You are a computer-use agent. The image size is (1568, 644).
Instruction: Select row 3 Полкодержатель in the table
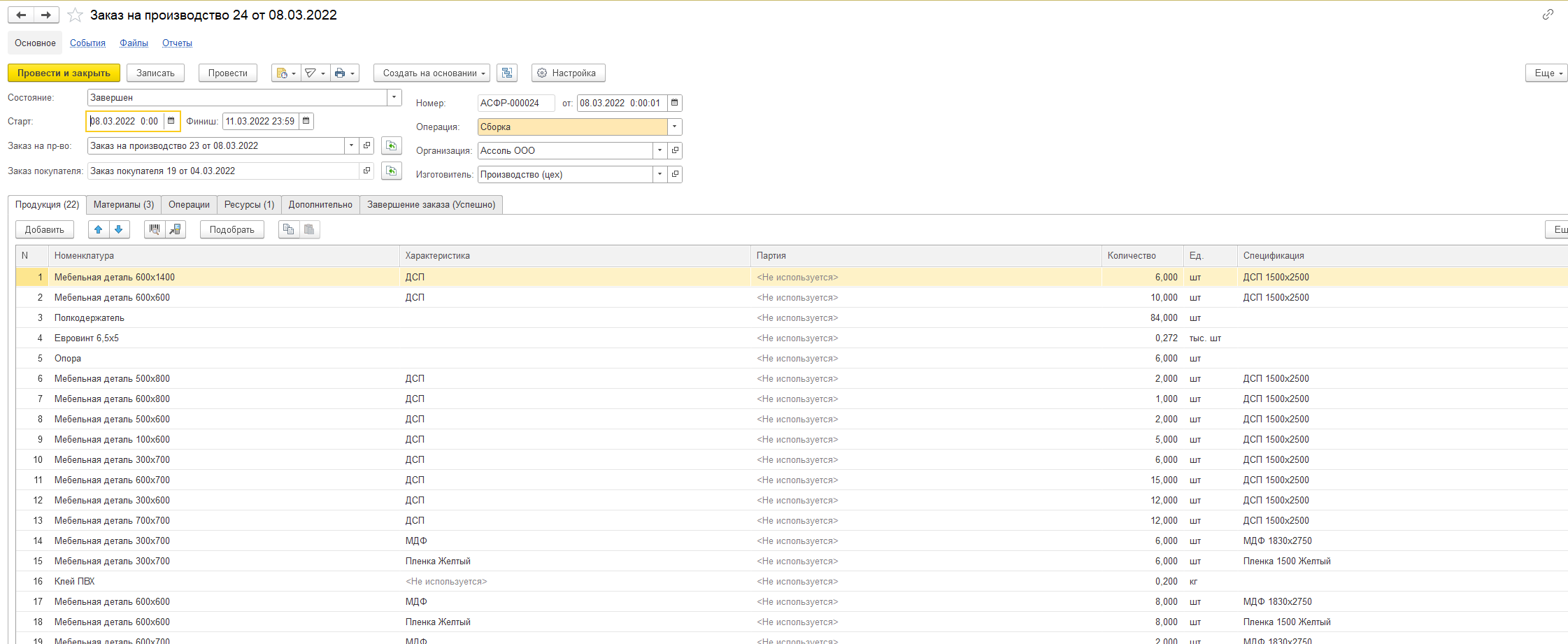[90, 318]
